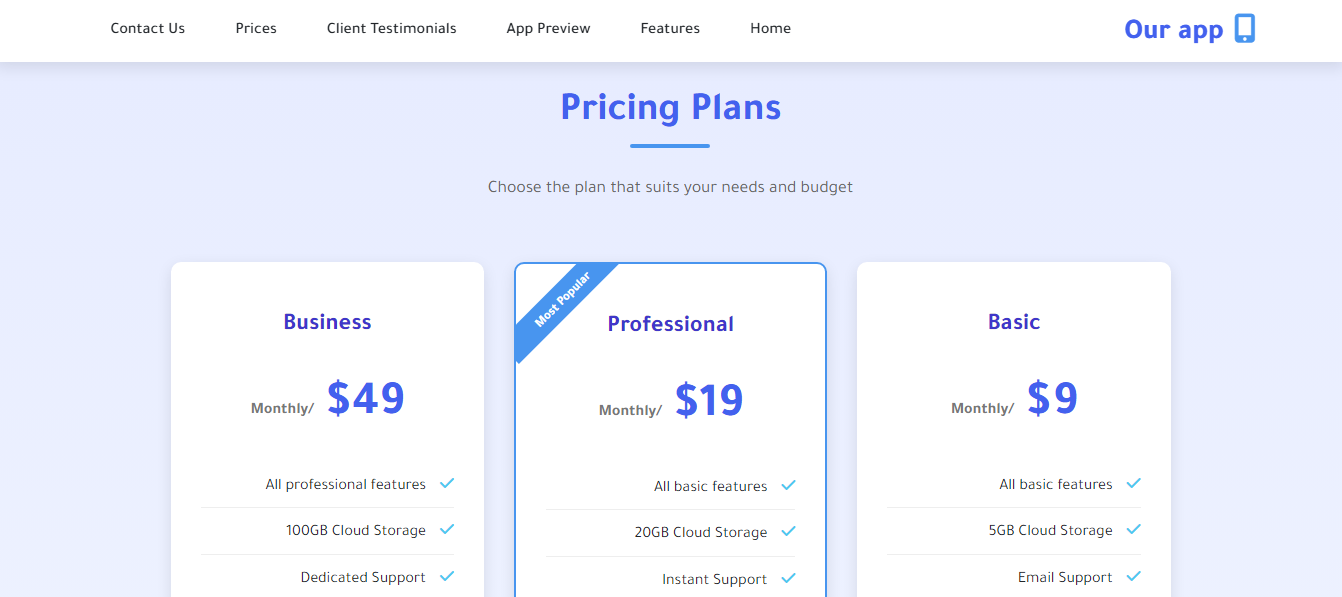Open the Contact Us menu item

[148, 29]
